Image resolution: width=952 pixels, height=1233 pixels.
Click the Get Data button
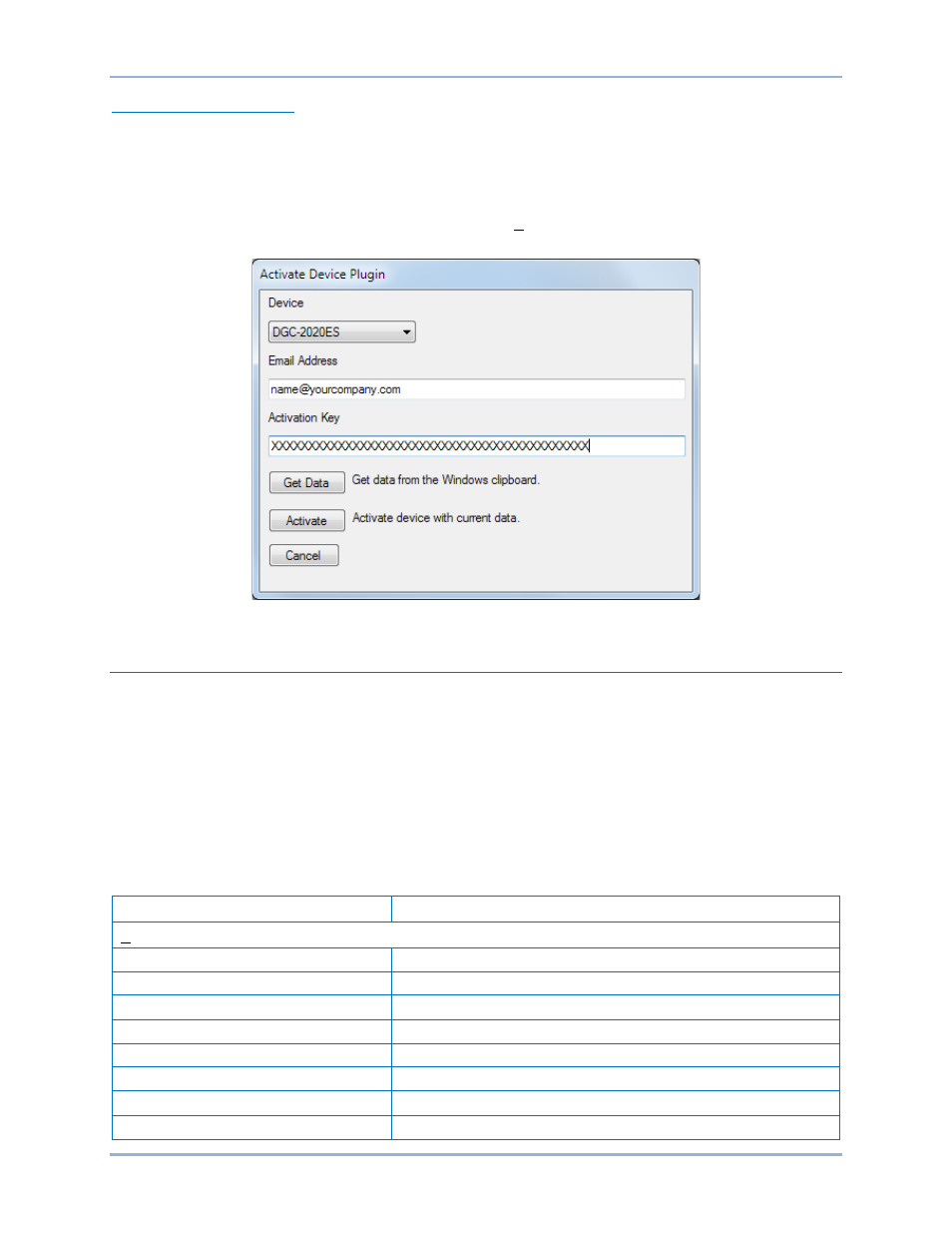pos(306,483)
